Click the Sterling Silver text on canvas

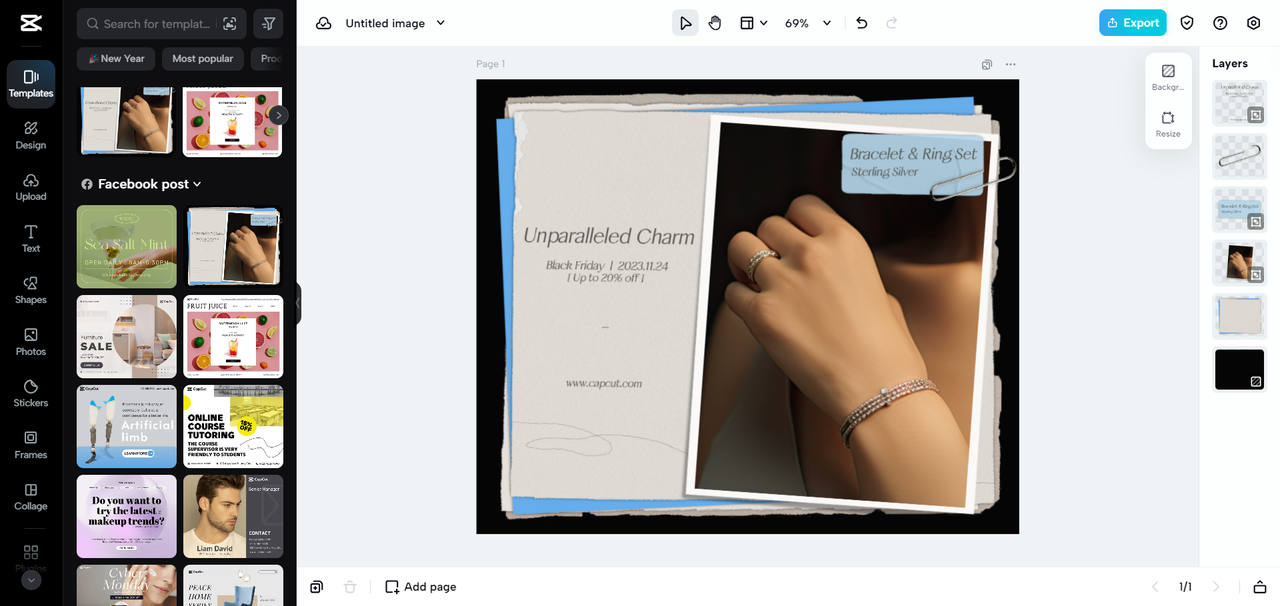click(884, 172)
